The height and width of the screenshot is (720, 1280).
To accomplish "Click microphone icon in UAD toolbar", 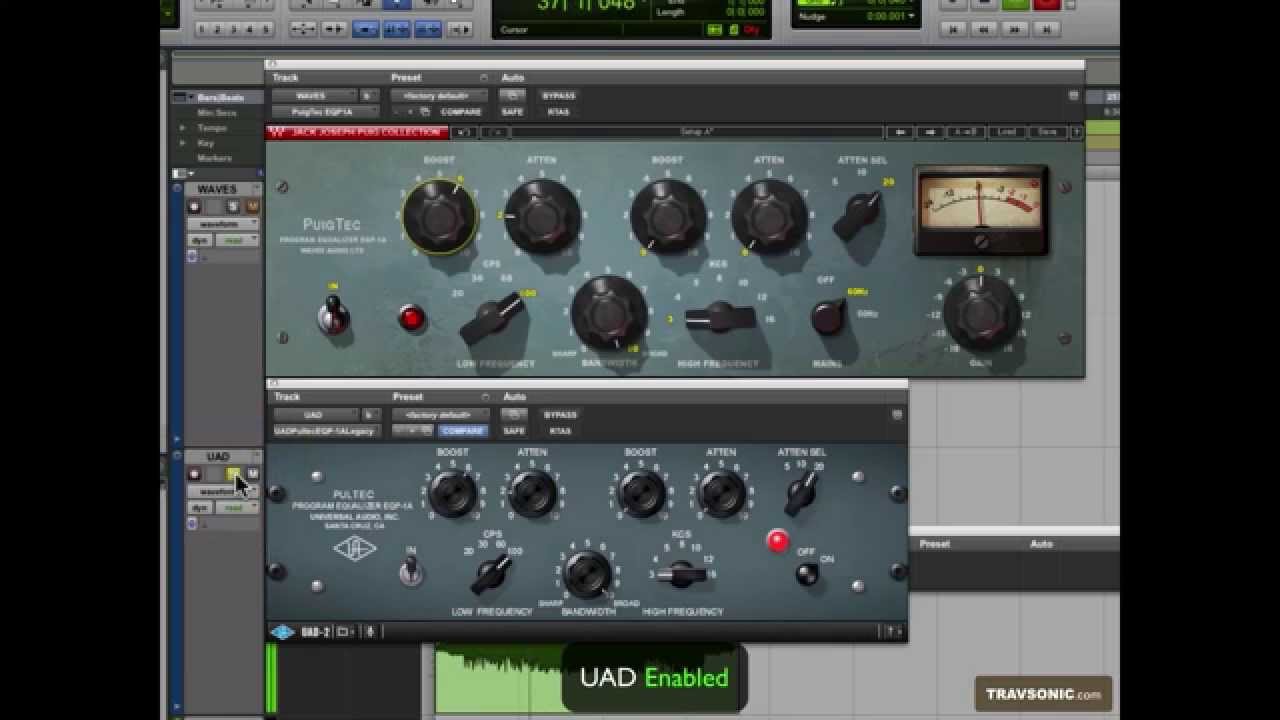I will tap(370, 632).
